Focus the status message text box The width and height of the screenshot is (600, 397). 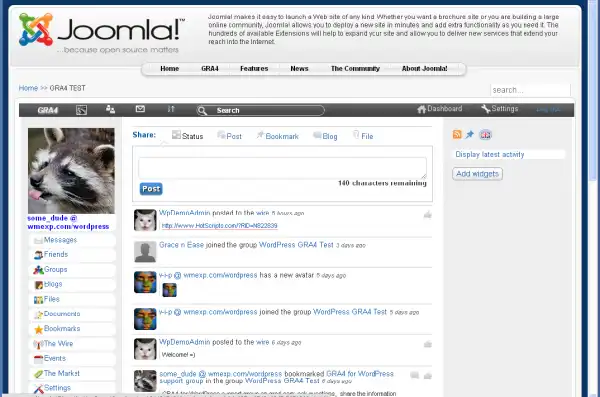click(x=282, y=168)
